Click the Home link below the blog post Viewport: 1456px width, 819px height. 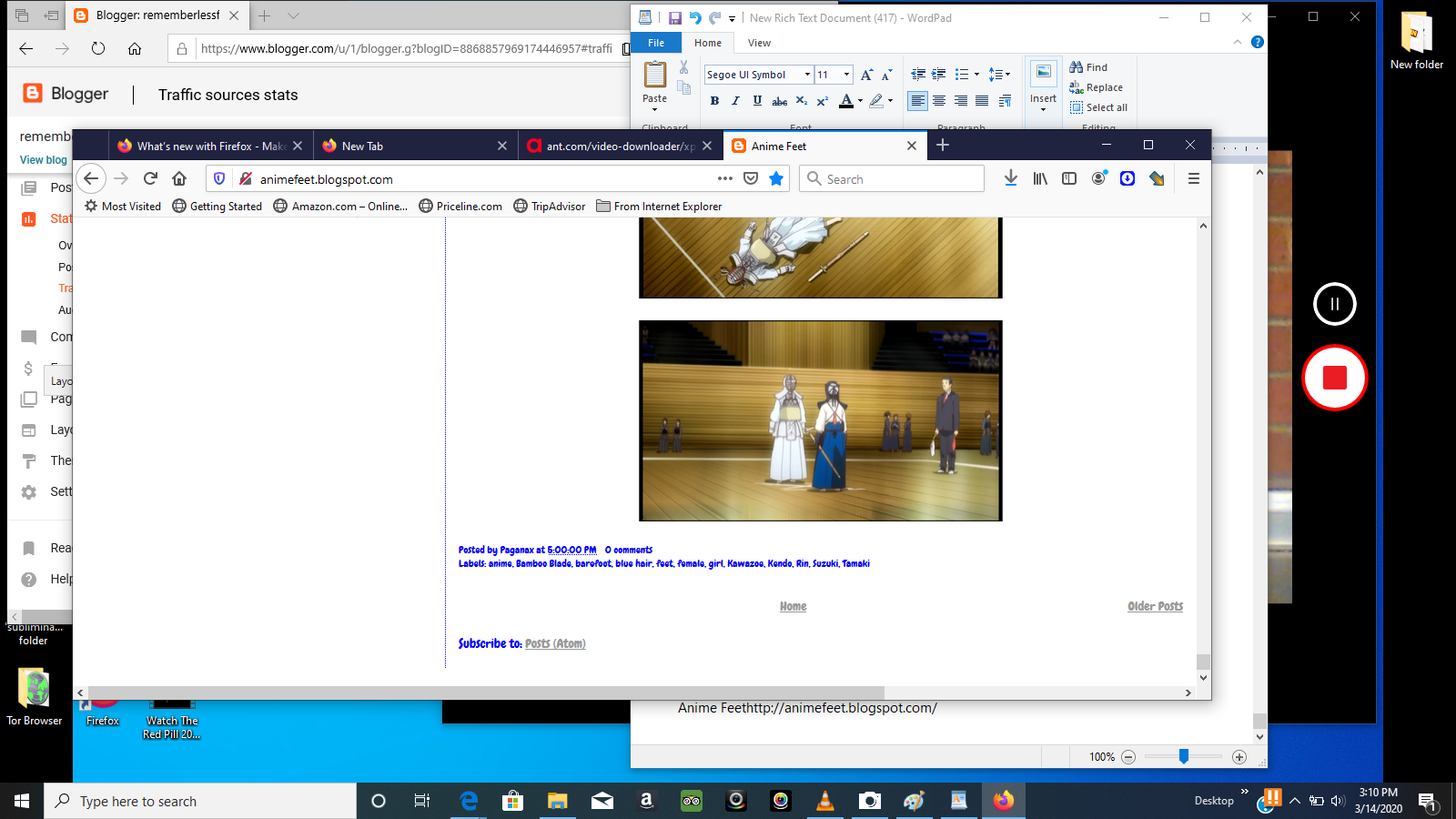[793, 606]
